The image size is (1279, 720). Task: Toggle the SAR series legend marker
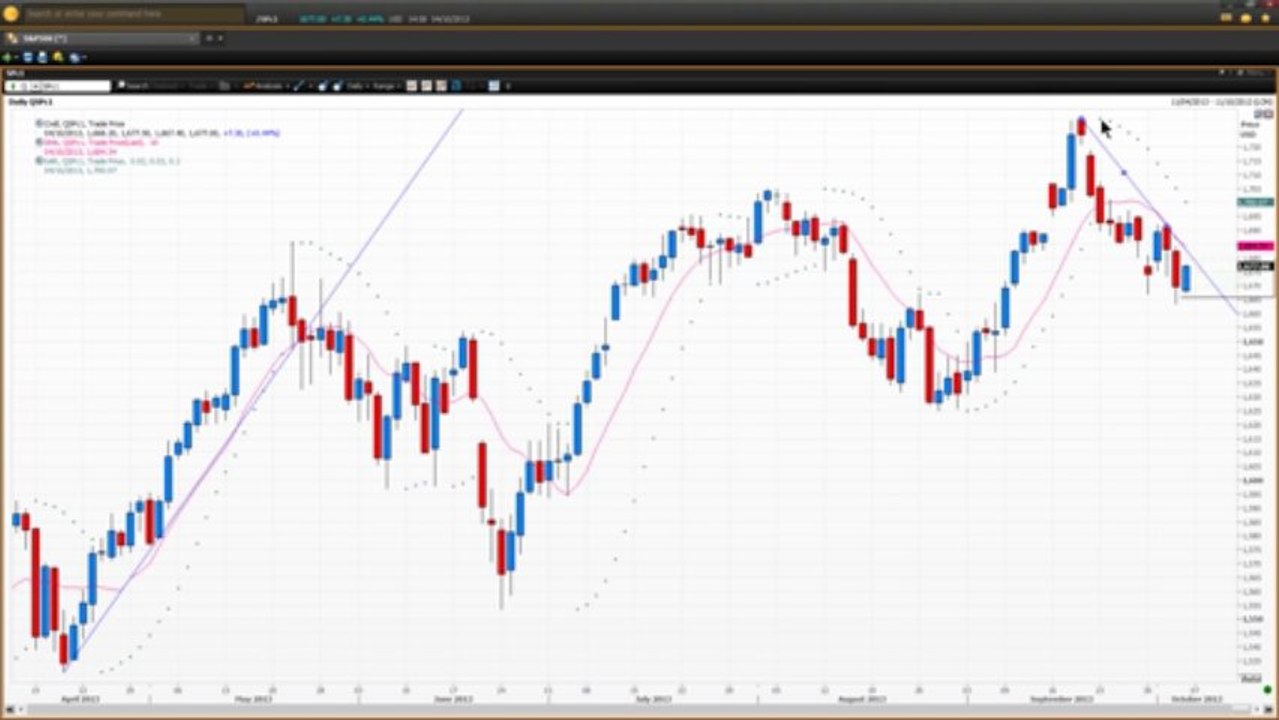(x=39, y=160)
